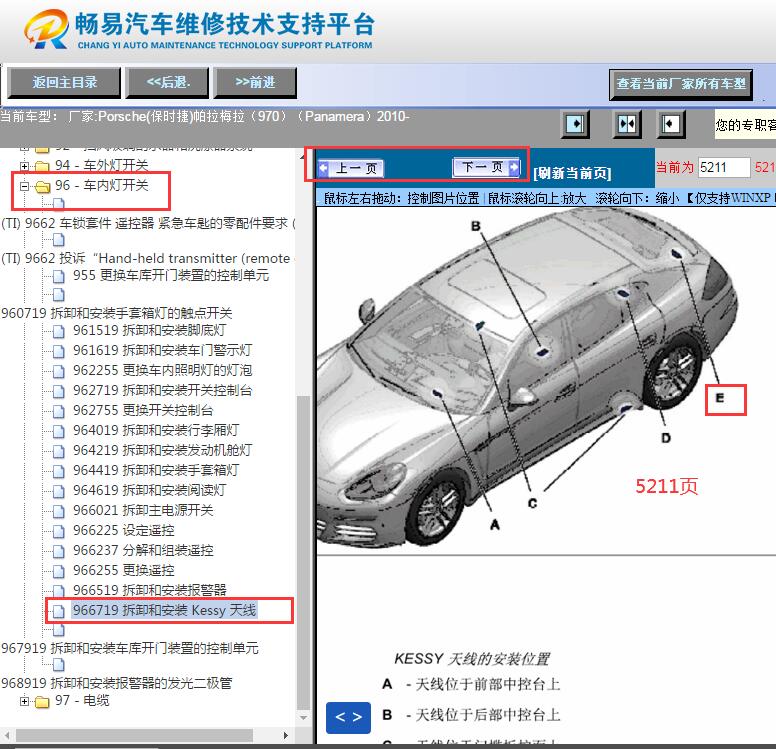Open 964219 拆卸和安装发动机舱灯
Image resolution: width=776 pixels, height=749 pixels.
pyautogui.click(x=162, y=450)
